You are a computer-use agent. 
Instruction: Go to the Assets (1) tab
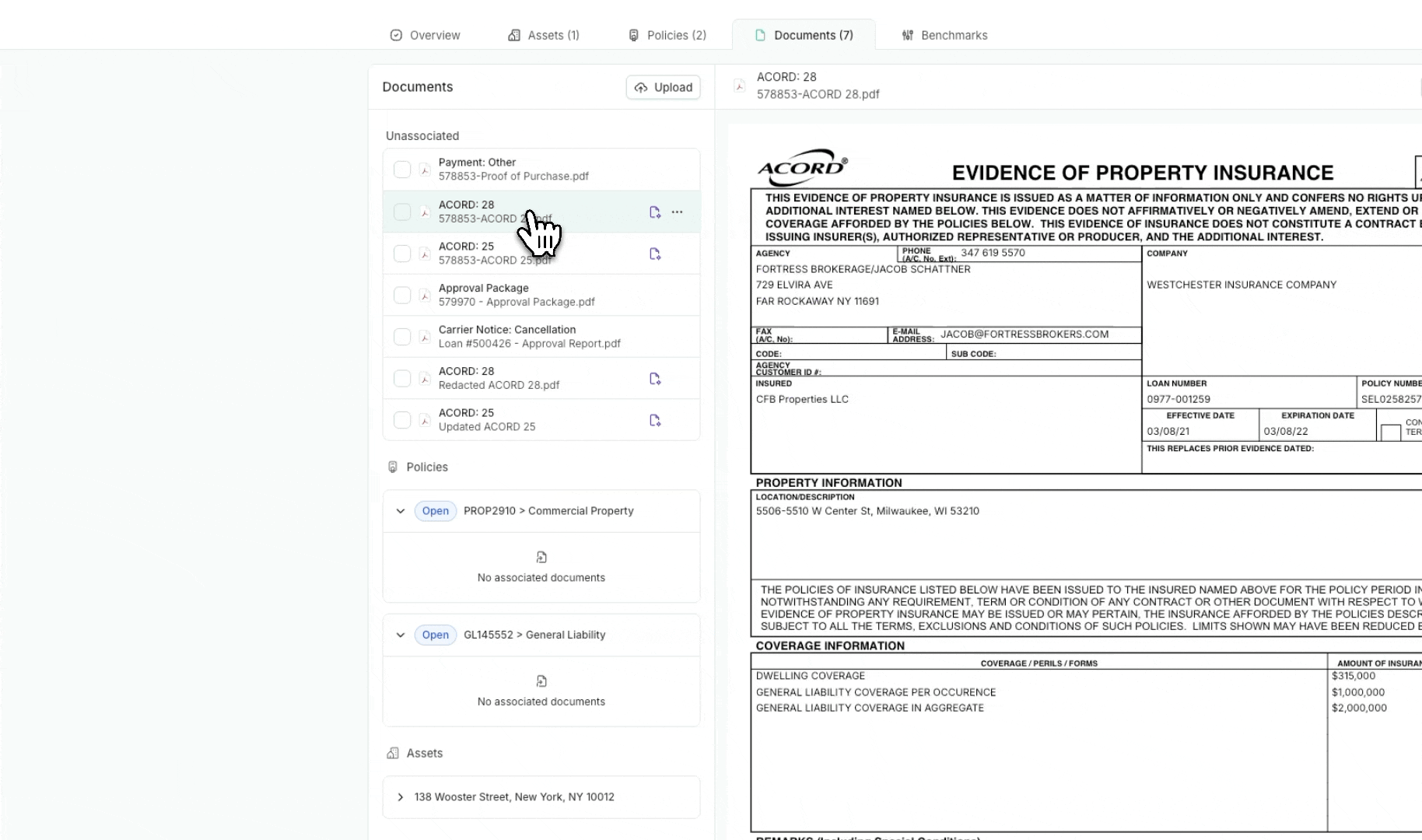click(544, 35)
